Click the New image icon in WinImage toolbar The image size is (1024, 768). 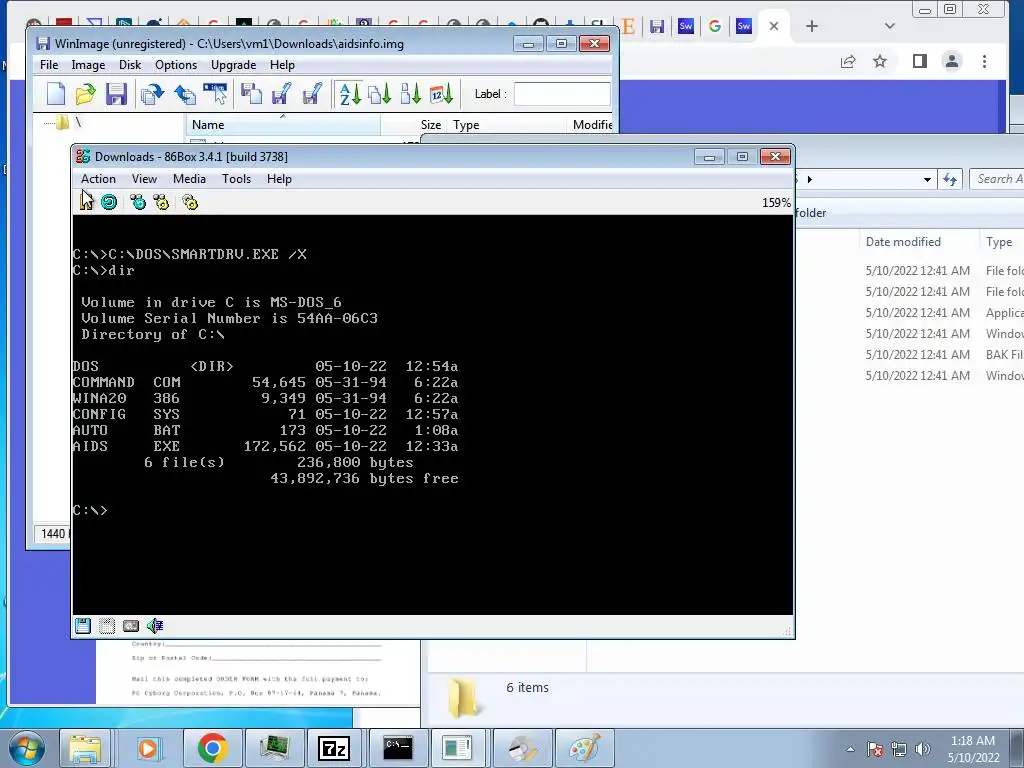coord(56,94)
